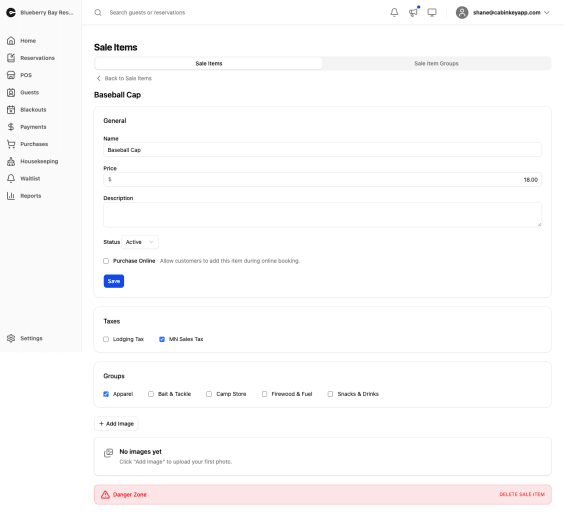
Task: Click the Settings gear icon
Action: 11,338
